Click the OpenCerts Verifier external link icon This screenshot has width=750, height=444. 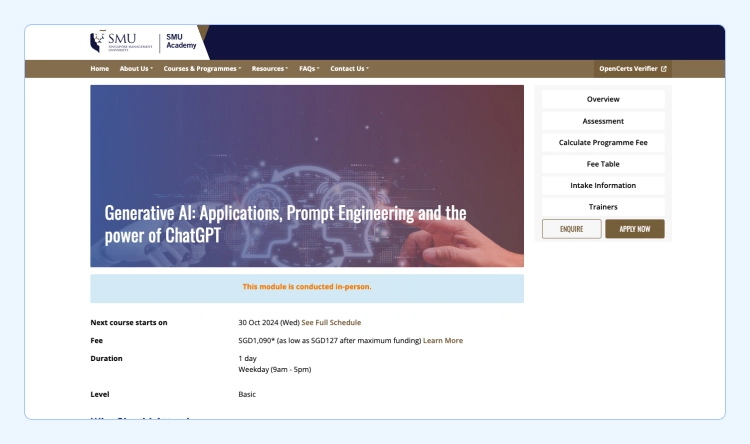tap(663, 69)
